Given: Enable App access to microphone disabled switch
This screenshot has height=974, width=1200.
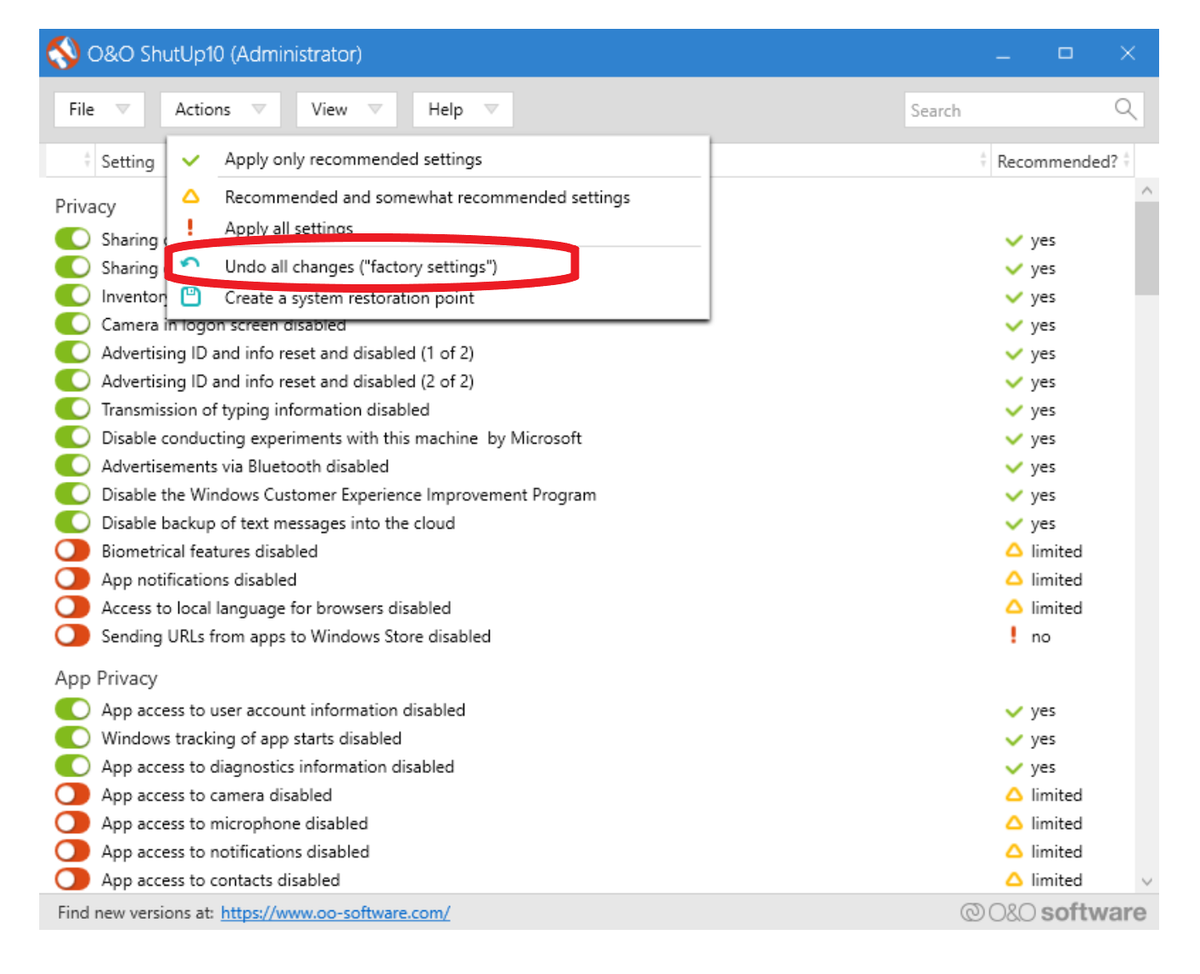Looking at the screenshot, I should coord(72,822).
